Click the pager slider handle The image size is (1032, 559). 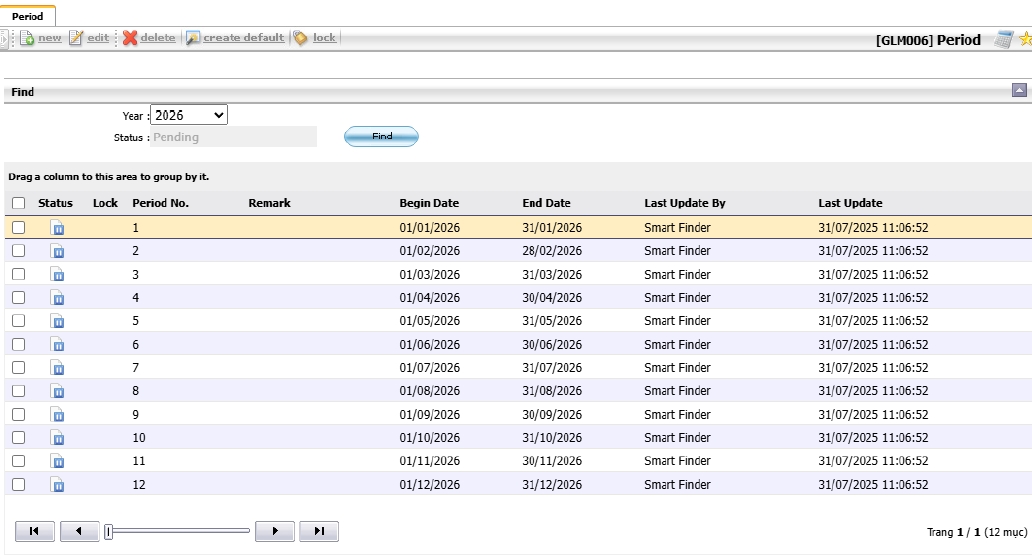tap(109, 531)
